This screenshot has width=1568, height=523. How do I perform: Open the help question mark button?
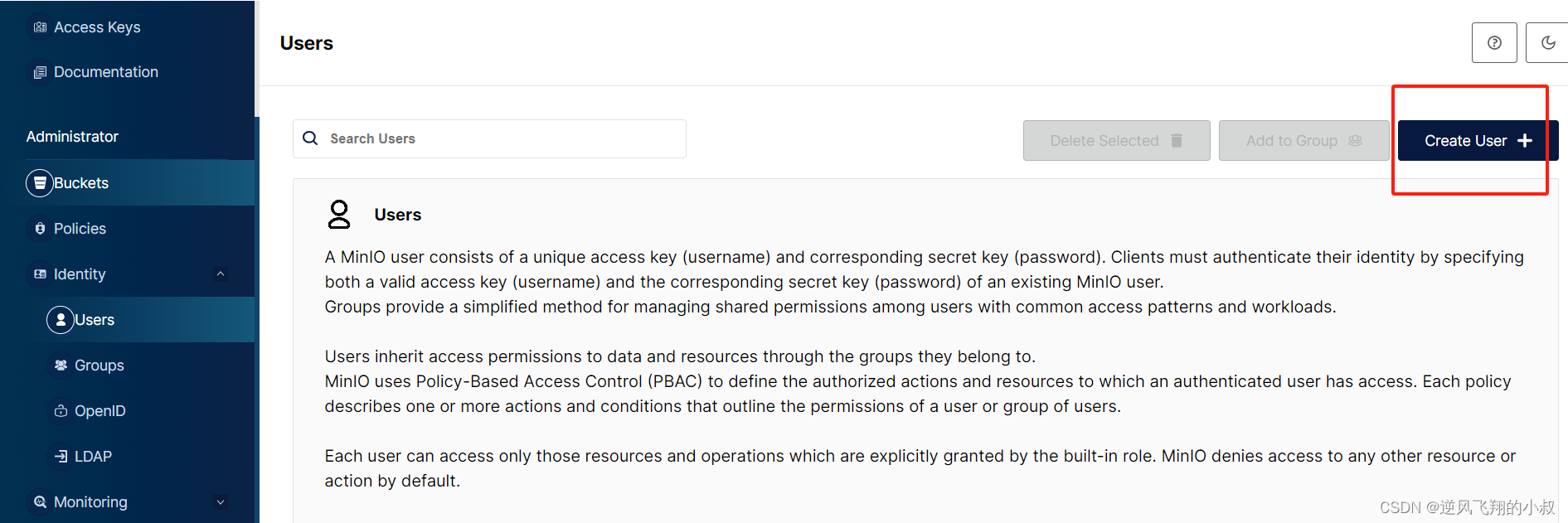pos(1494,43)
